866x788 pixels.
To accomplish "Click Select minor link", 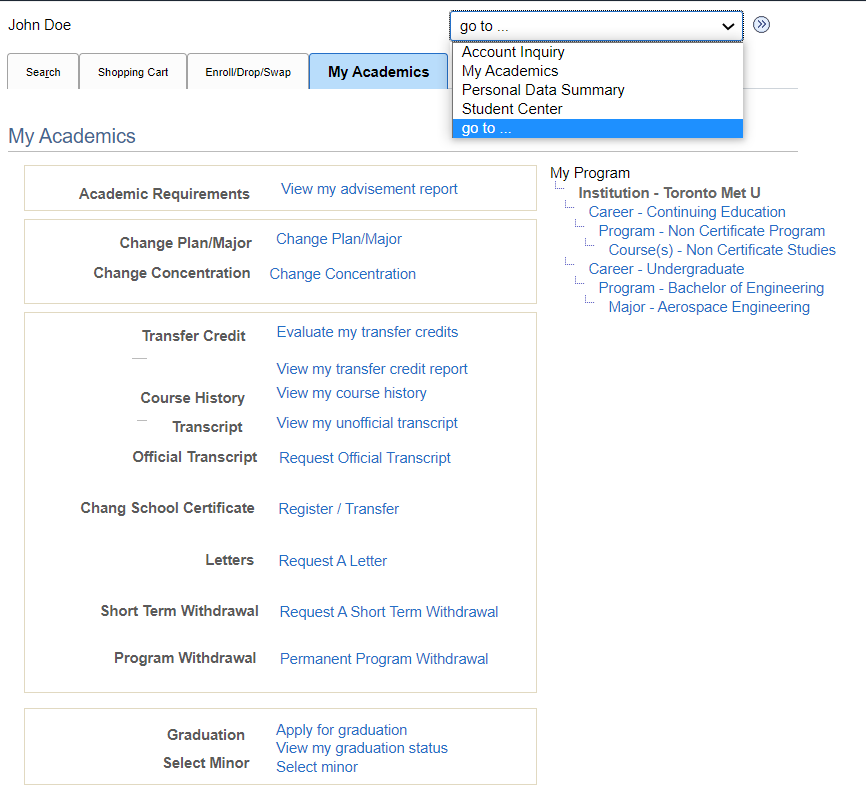I will (x=317, y=767).
